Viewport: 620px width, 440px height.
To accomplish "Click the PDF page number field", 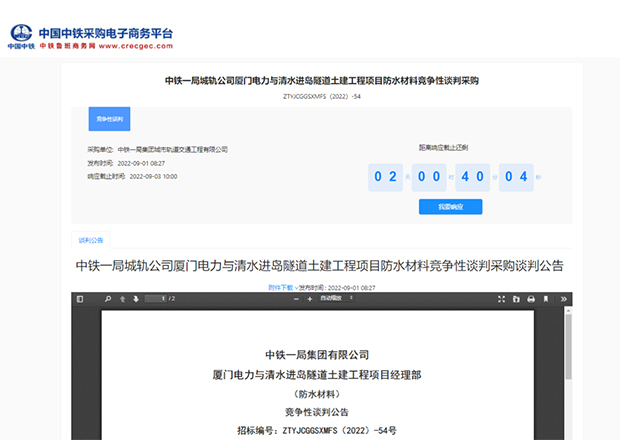I will [156, 299].
